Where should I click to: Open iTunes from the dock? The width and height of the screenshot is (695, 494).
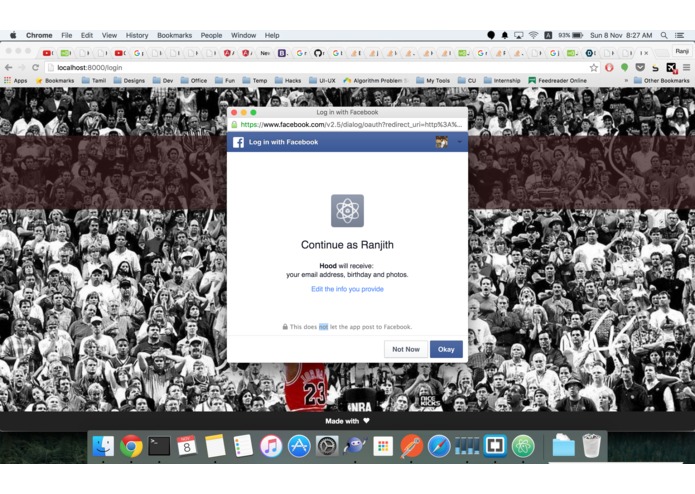(x=271, y=446)
